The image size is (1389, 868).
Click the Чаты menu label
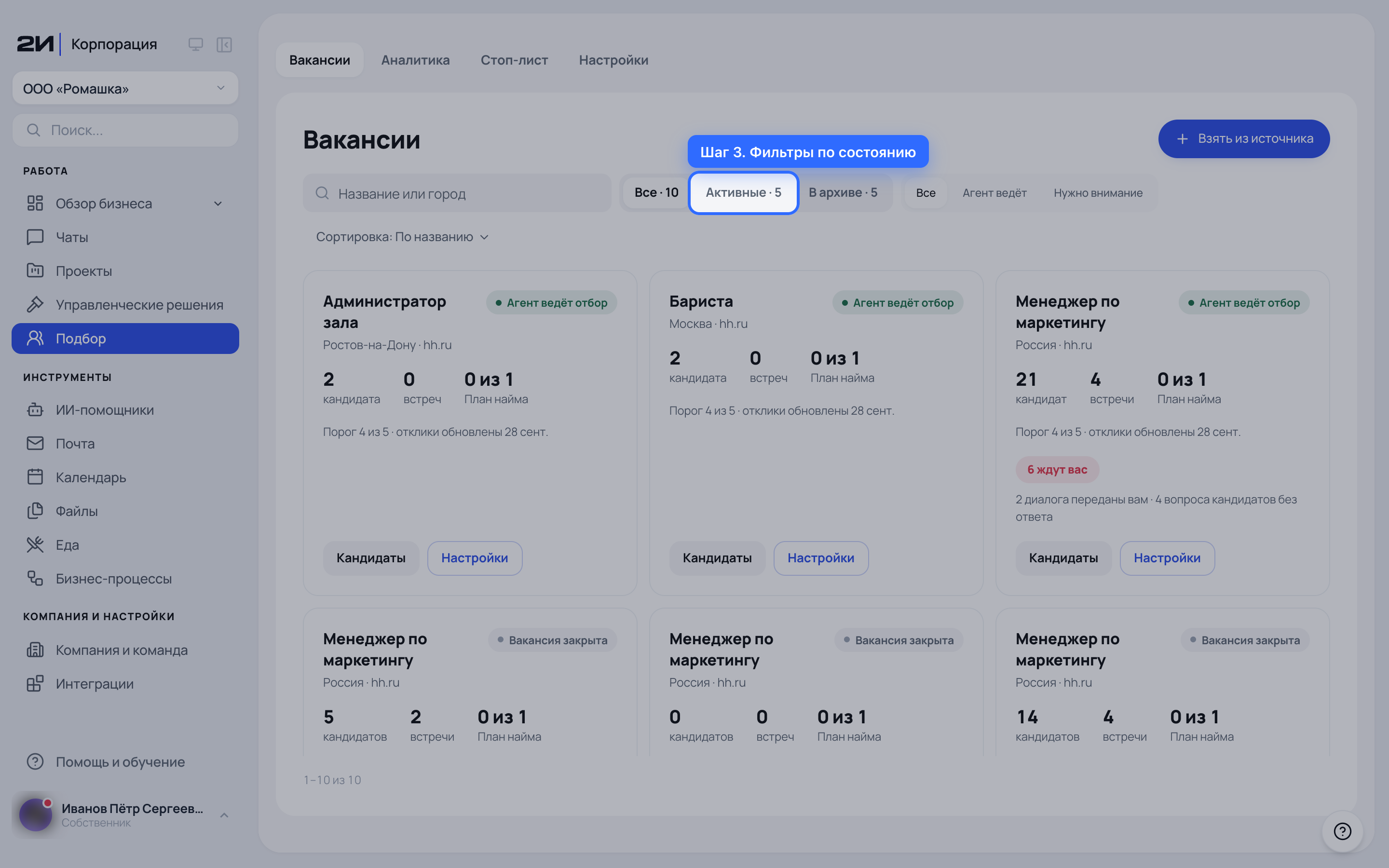pyautogui.click(x=72, y=237)
